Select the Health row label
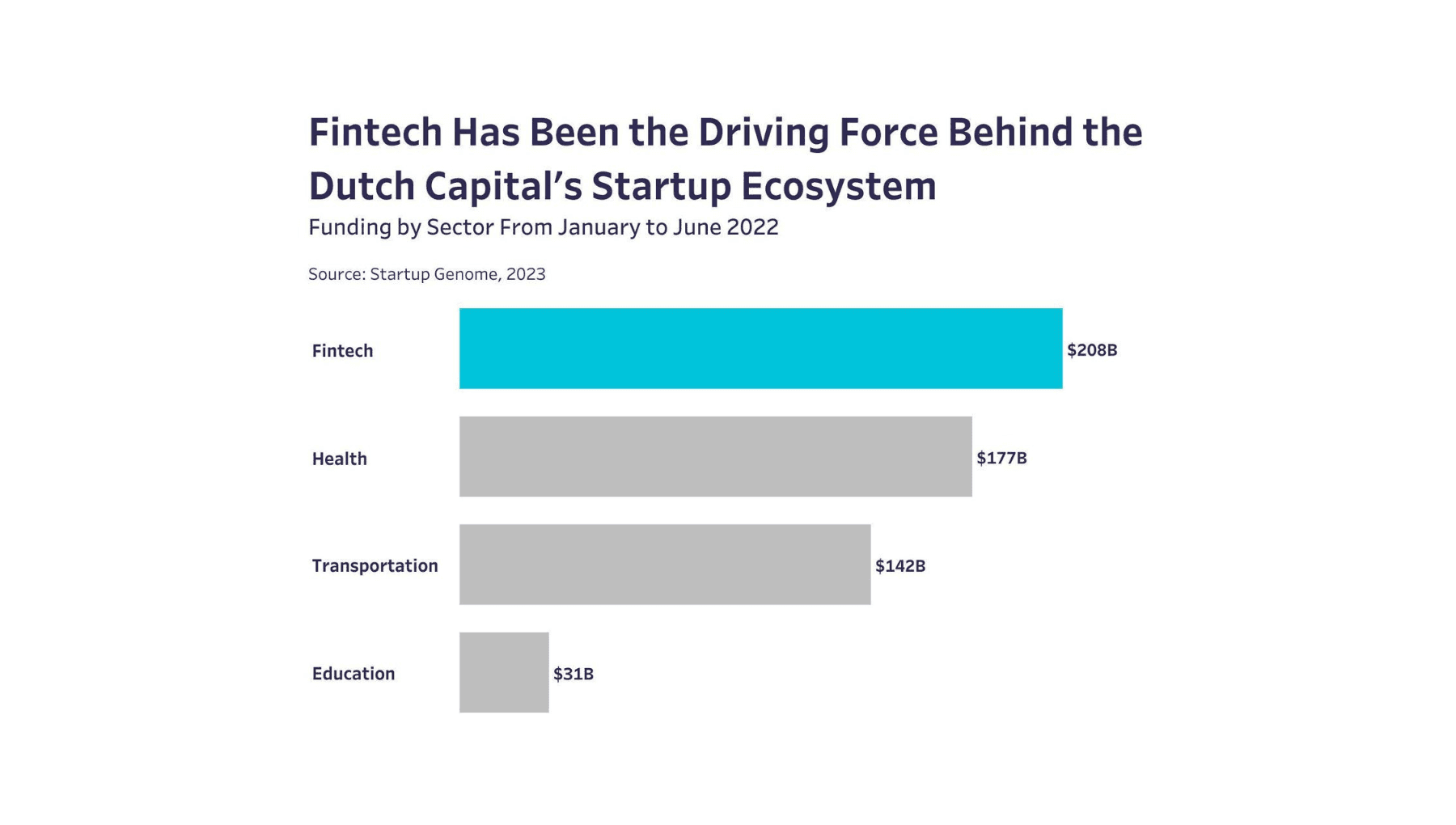This screenshot has width=1456, height=825. tap(340, 459)
